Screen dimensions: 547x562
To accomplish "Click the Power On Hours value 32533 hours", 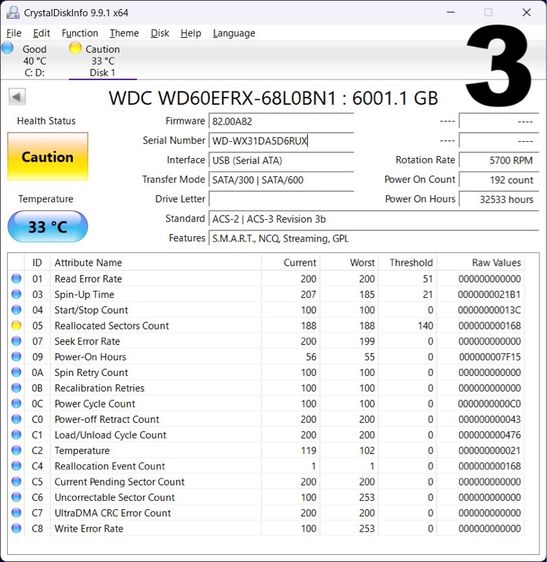I will point(499,199).
